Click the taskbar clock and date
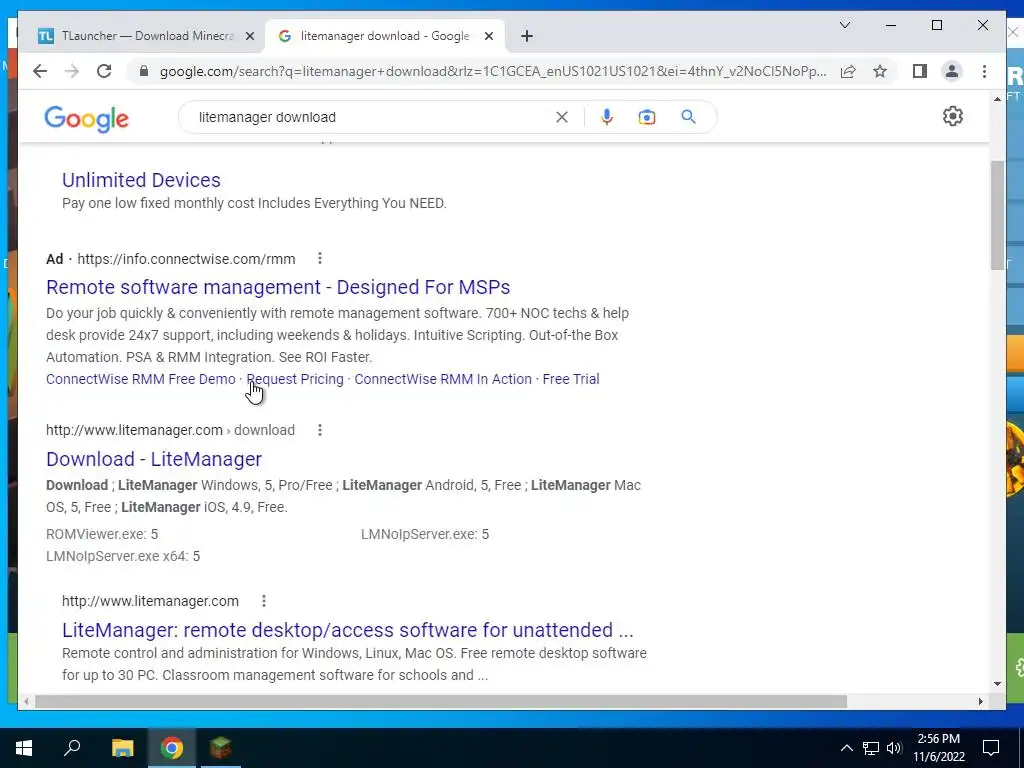 coord(938,748)
